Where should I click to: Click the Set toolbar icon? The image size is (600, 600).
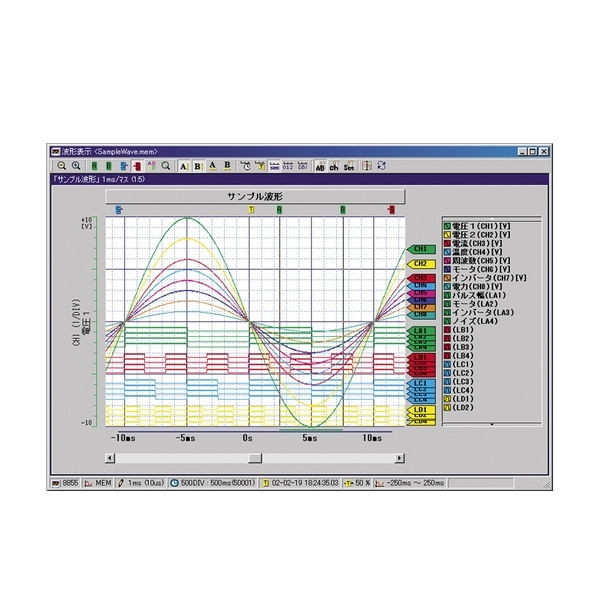[x=349, y=166]
